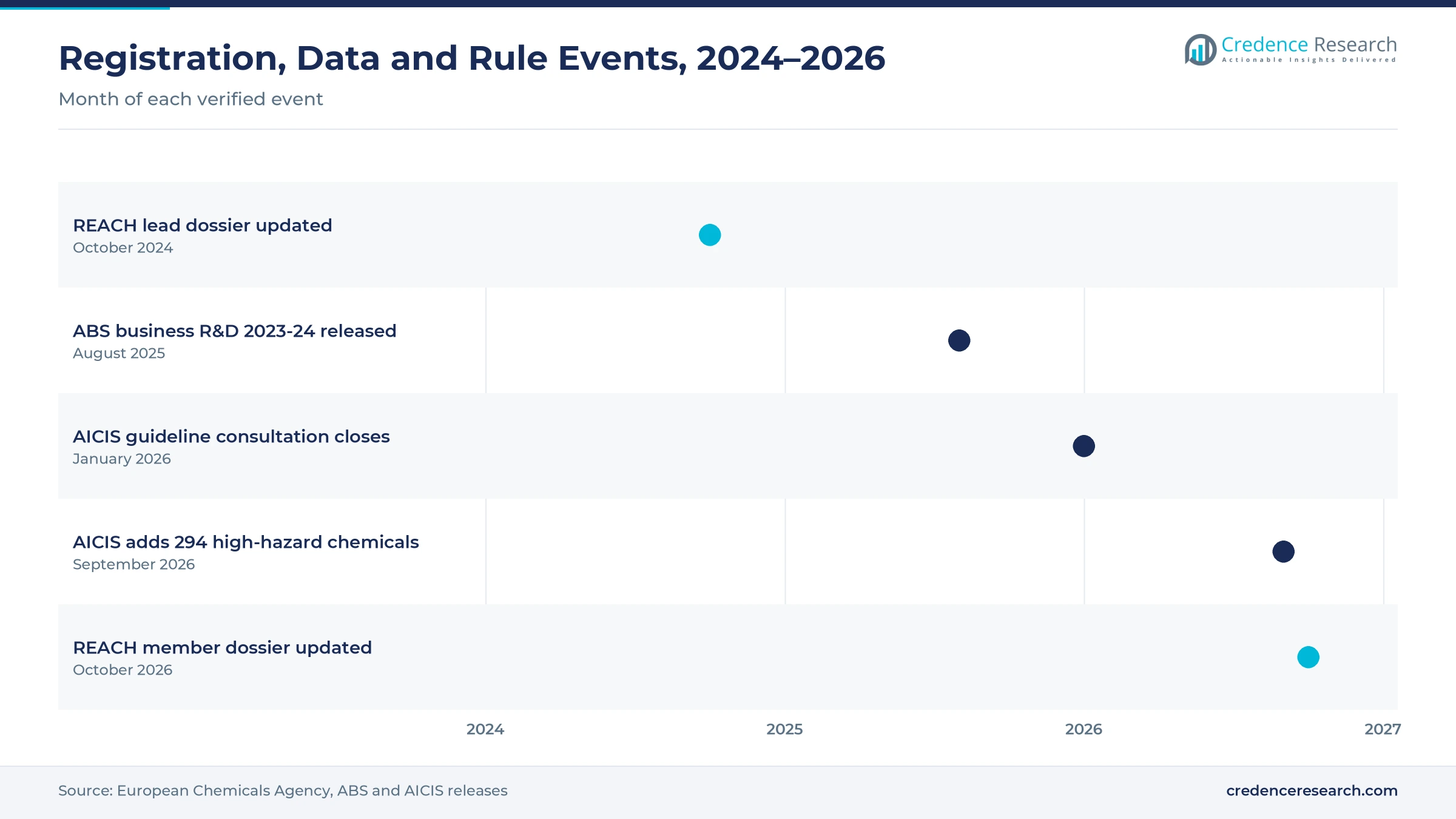1456x819 pixels.
Task: Select the September 2026 AICIS chemicals marker
Action: pos(1283,551)
